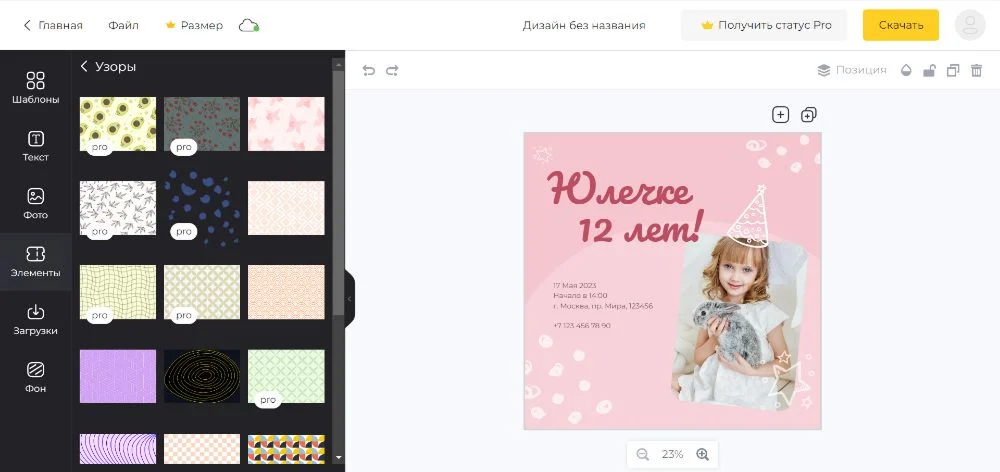Click the redo arrow icon
The width and height of the screenshot is (1000, 472).
click(392, 70)
